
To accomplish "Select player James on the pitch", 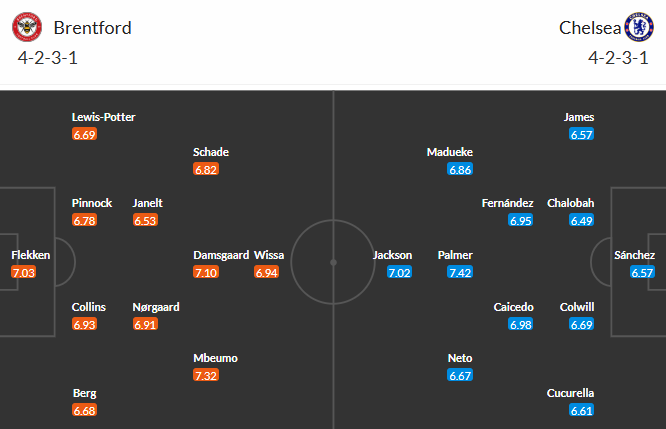I will (x=579, y=117).
